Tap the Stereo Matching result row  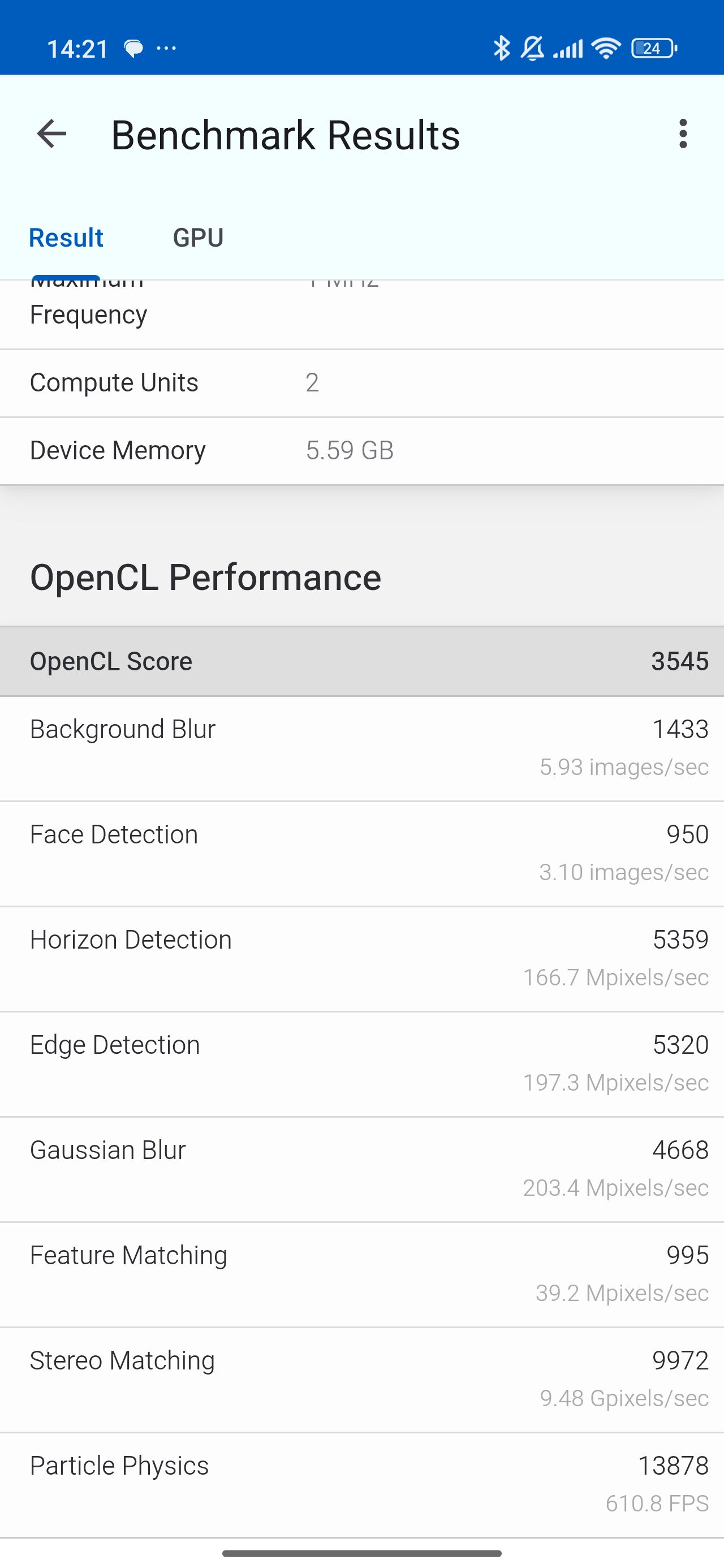pos(361,1379)
